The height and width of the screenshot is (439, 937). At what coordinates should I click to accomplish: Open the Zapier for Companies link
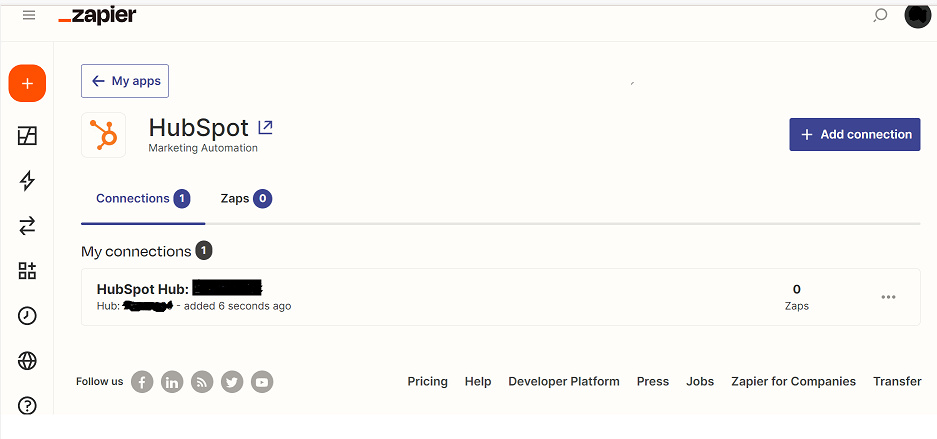click(x=793, y=381)
